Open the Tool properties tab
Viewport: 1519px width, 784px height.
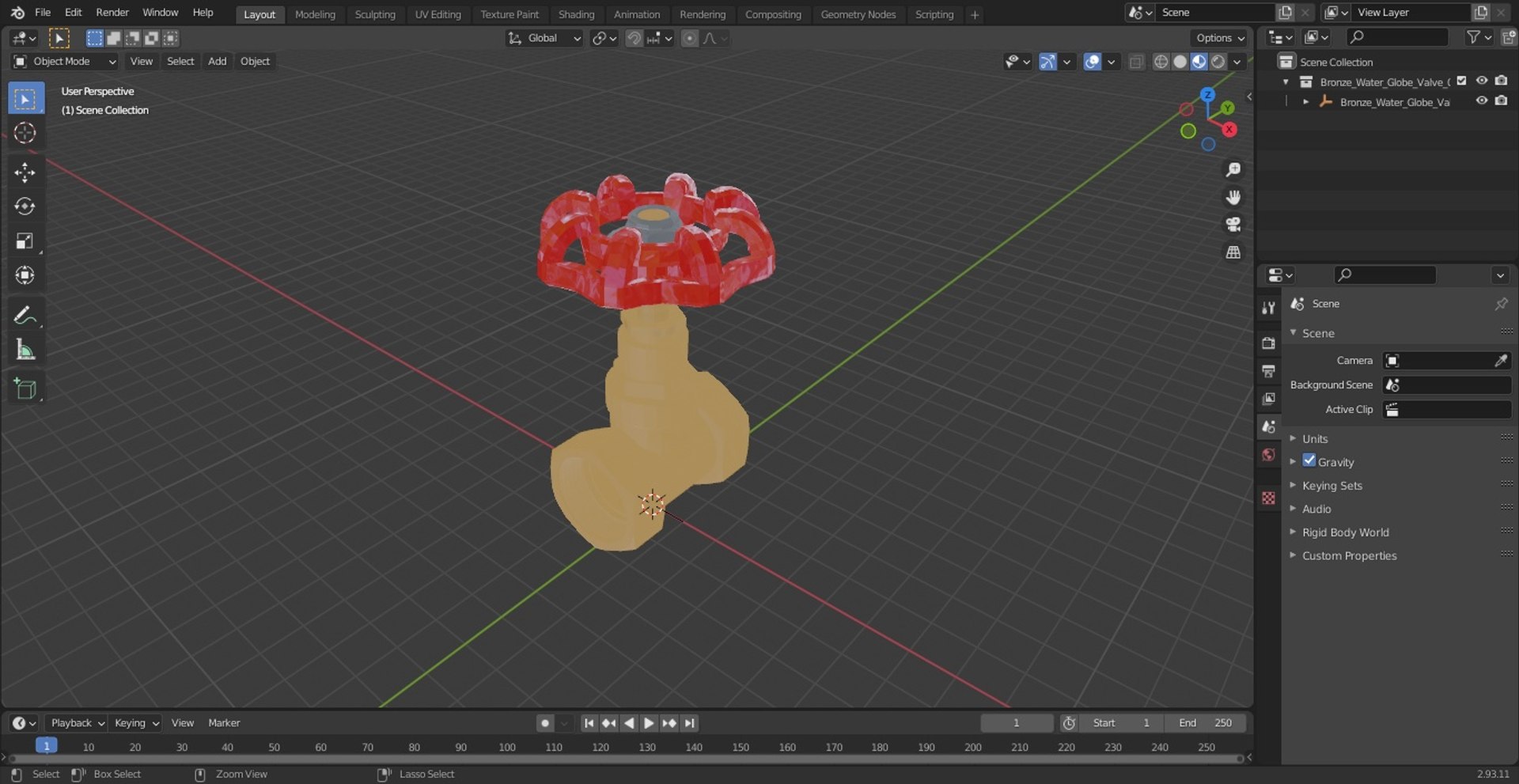[1268, 308]
